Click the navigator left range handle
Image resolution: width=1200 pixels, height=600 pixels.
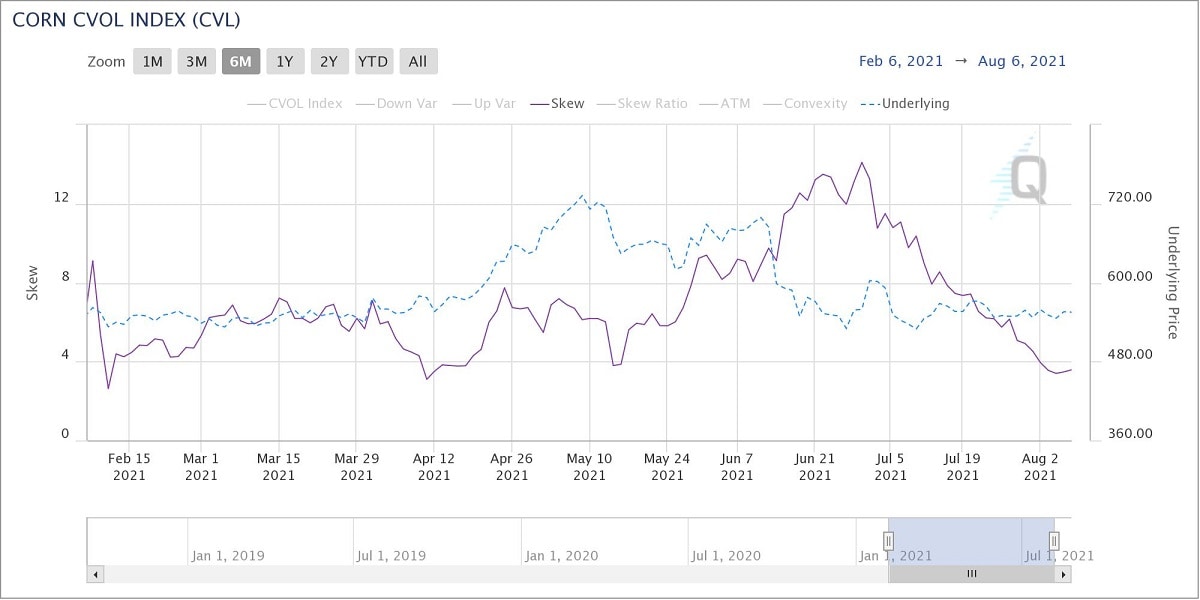(x=888, y=541)
